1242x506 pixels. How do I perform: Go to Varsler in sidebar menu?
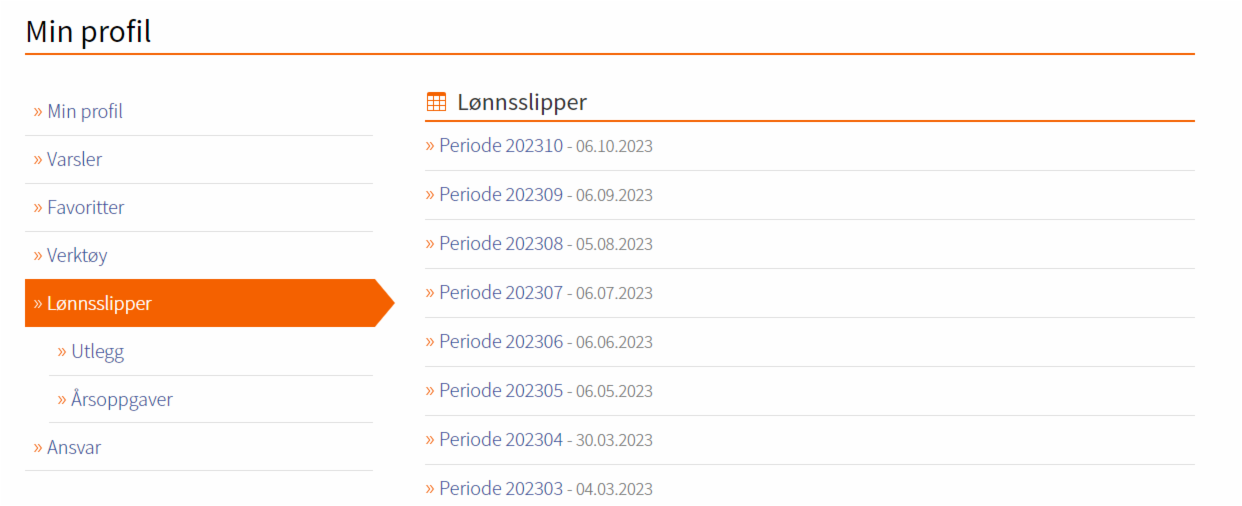(x=74, y=159)
